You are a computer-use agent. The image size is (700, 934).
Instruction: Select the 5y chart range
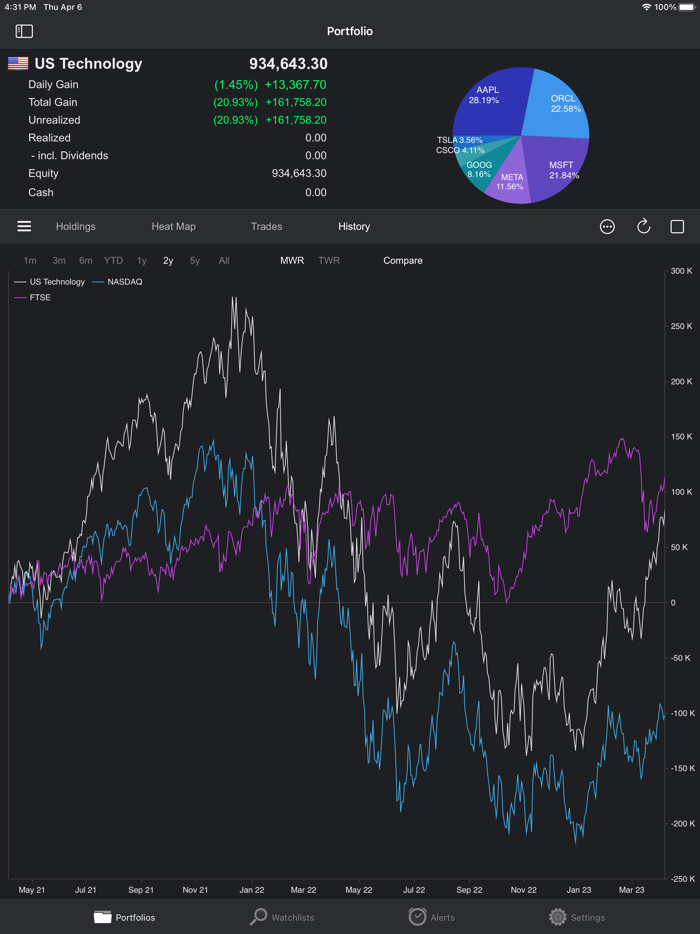(x=195, y=260)
